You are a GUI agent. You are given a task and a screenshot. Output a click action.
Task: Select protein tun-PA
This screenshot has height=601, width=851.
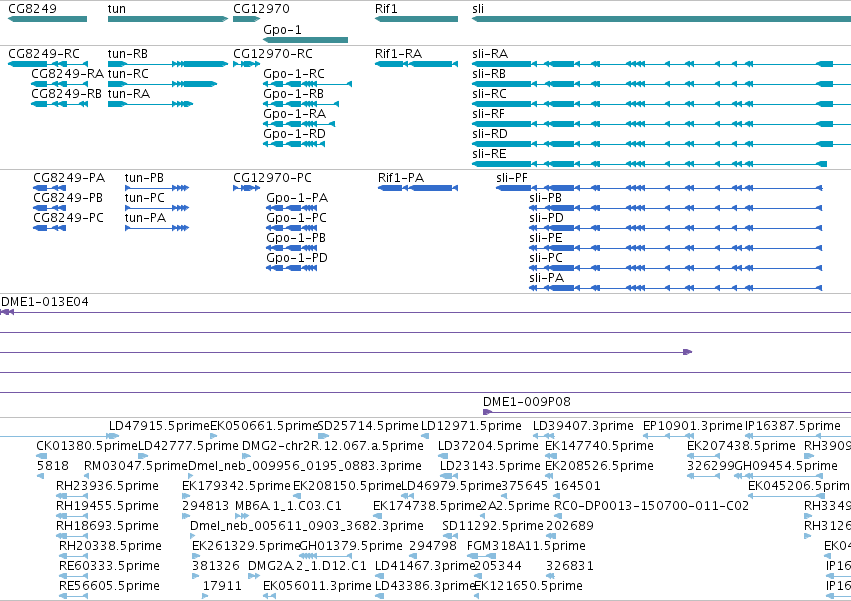(x=157, y=228)
